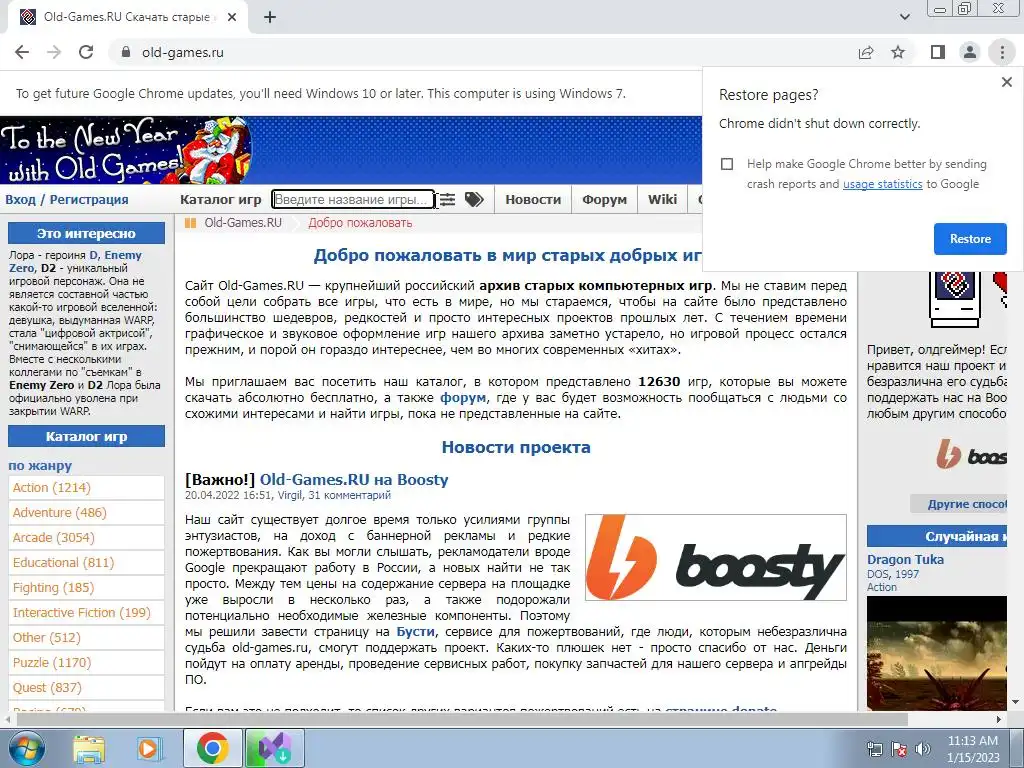Click the Restore button
1024x768 pixels.
[x=970, y=239]
